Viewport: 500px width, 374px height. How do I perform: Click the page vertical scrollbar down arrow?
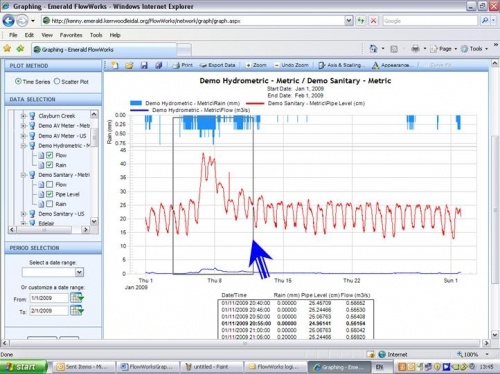[495, 335]
